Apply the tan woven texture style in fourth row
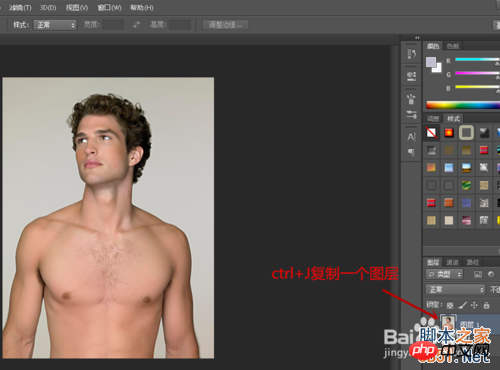Image resolution: width=500 pixels, height=370 pixels. pos(484,185)
